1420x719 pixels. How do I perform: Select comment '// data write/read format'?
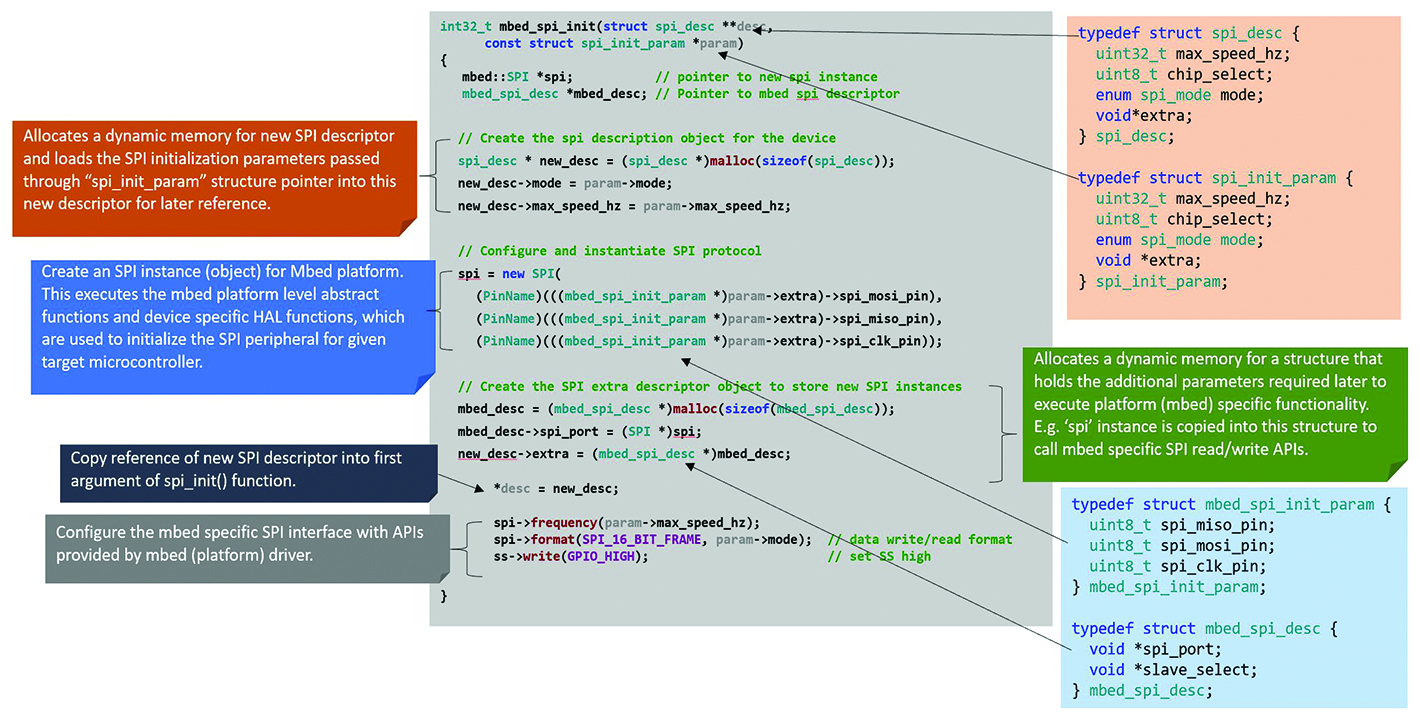920,540
